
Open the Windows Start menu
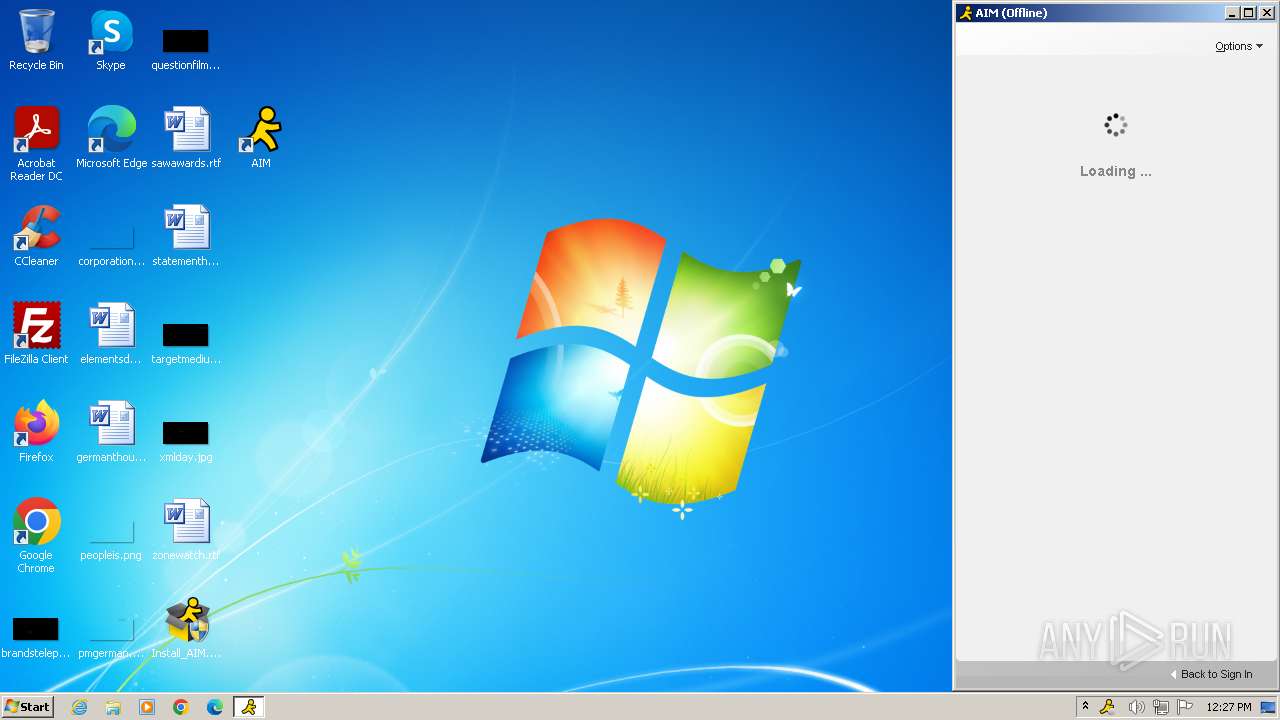[28, 707]
